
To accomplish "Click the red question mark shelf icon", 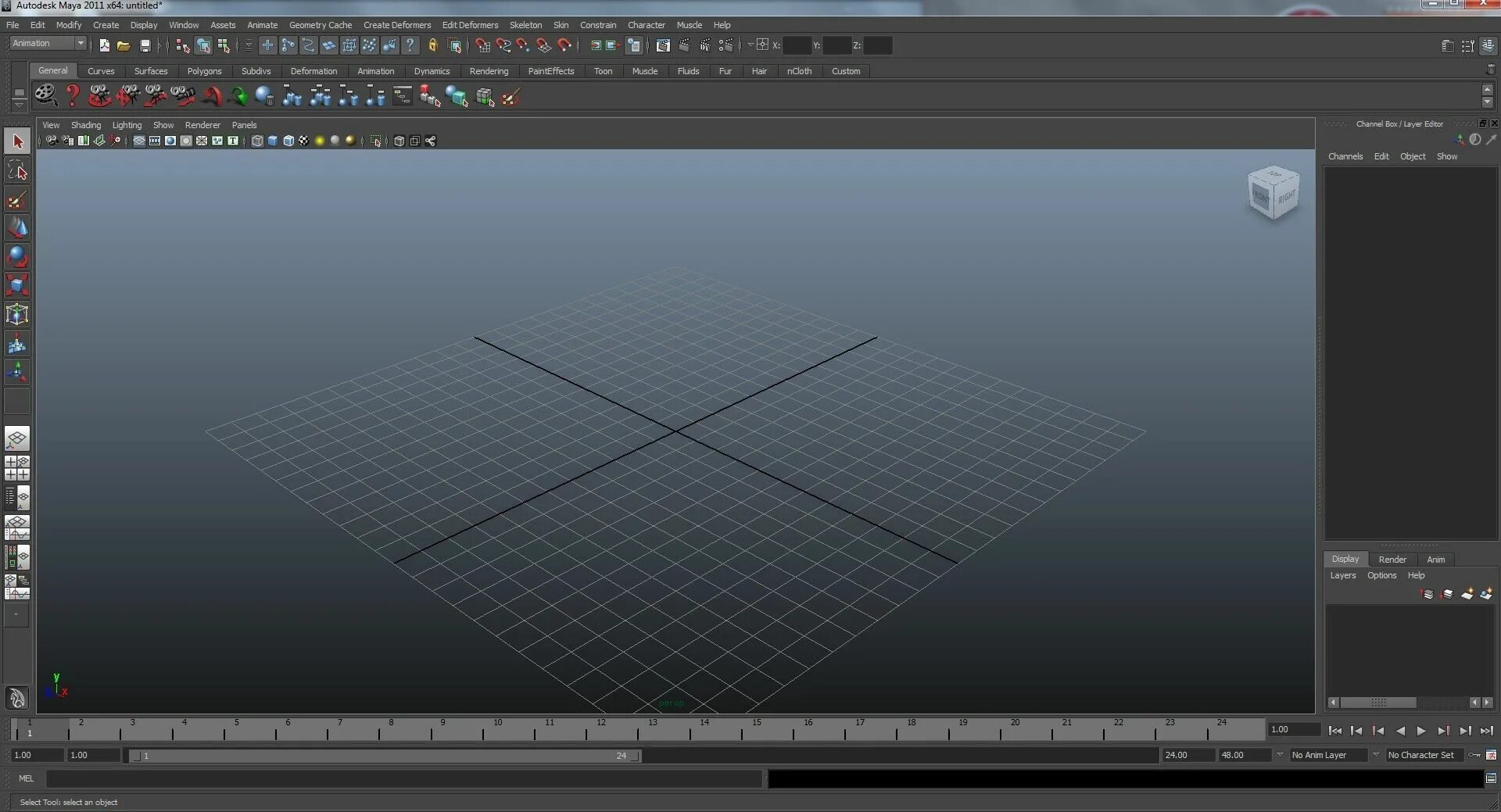I will tap(73, 96).
